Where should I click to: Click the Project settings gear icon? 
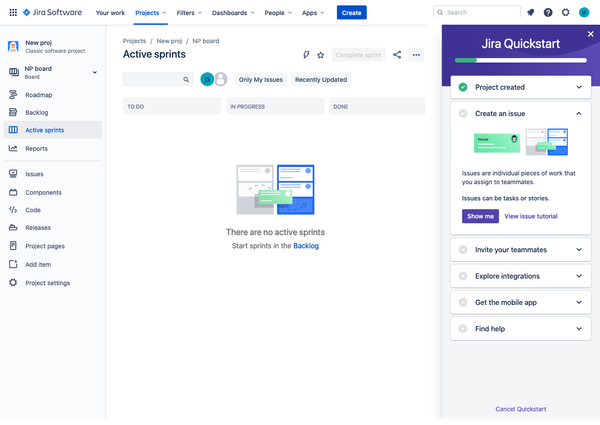pyautogui.click(x=13, y=282)
